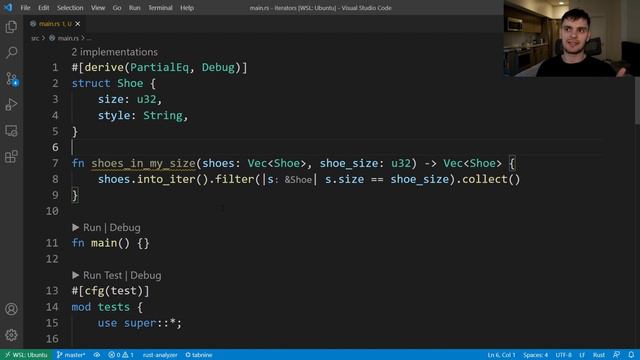
Task: Click Run Test code lens above cfg(test)
Action: coord(102,275)
